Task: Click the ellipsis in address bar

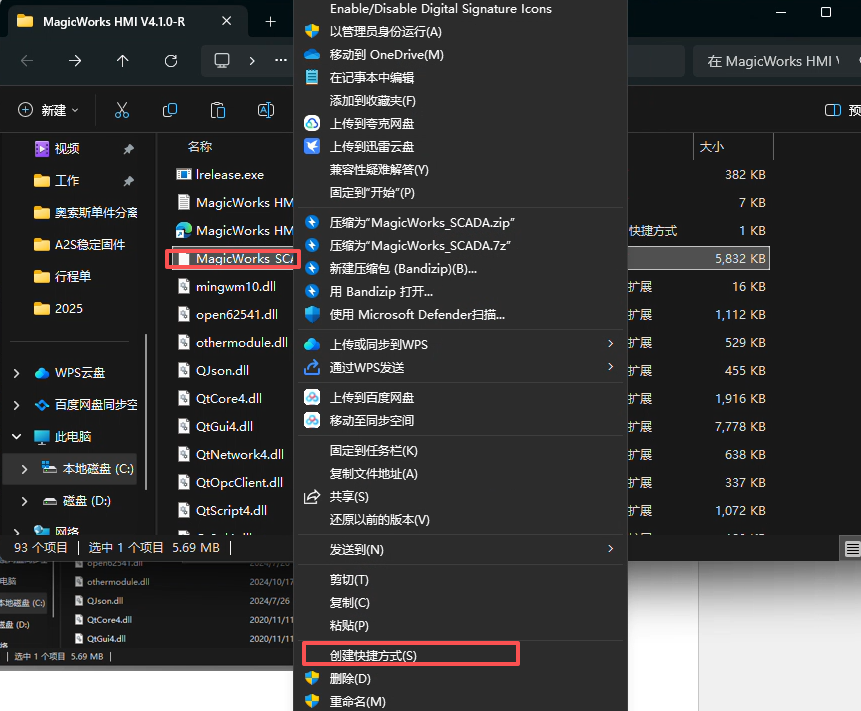Action: (x=281, y=60)
